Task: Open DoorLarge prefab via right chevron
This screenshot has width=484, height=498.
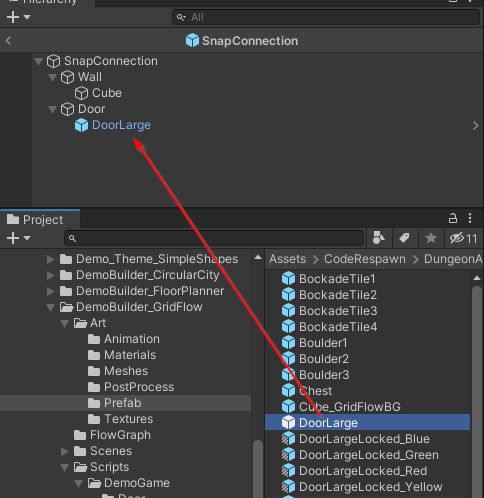Action: tap(475, 125)
